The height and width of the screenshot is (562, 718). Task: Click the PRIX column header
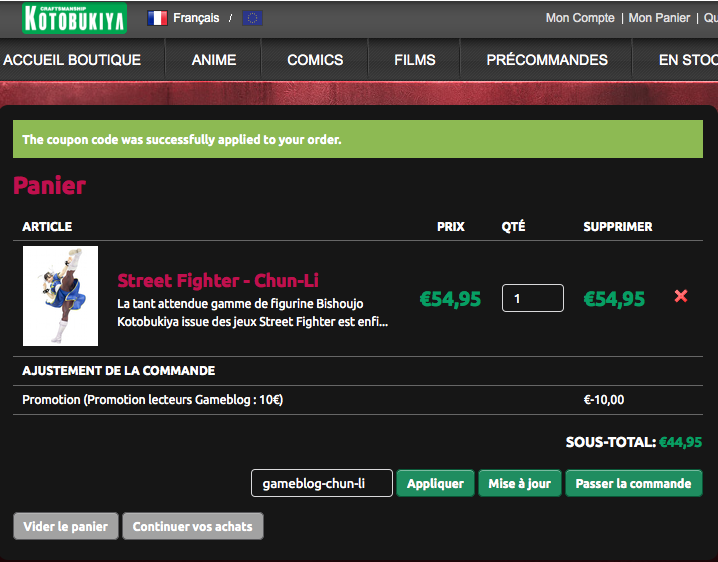(x=451, y=227)
